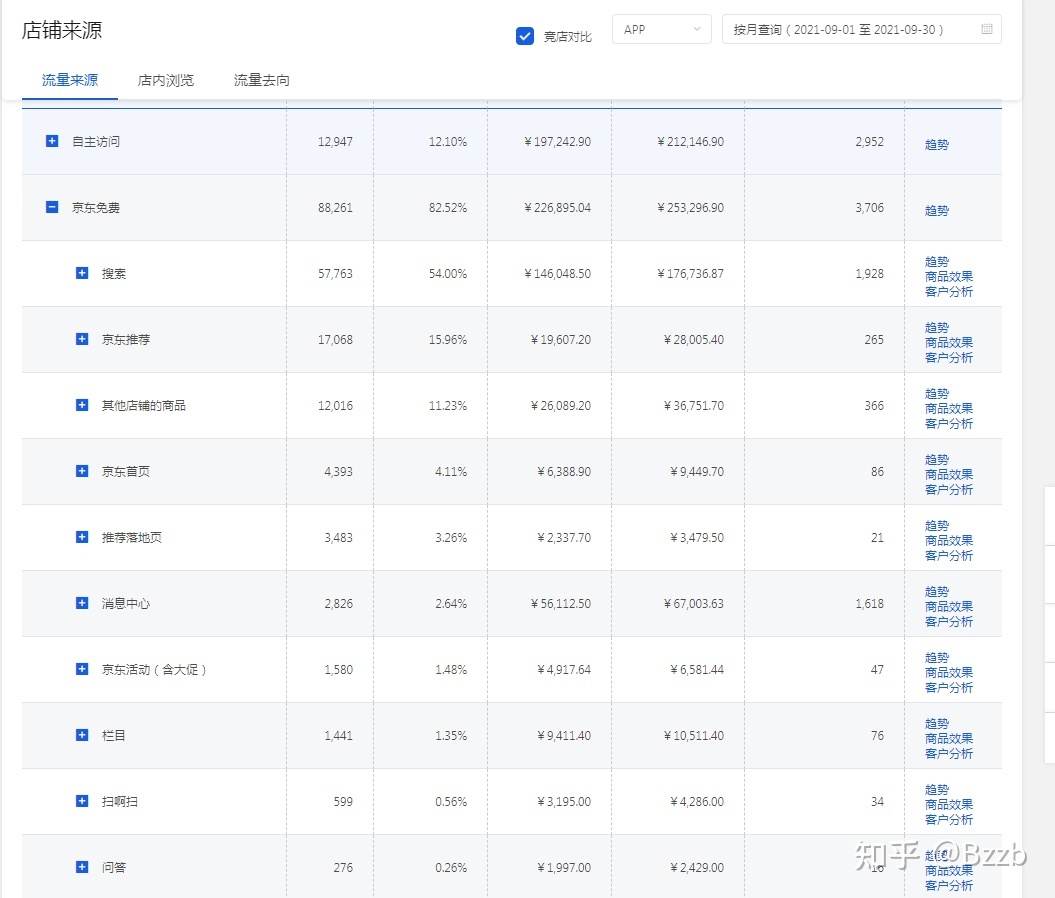Open 商品效果 link in 京东首页 row
This screenshot has width=1055, height=898.
[949, 474]
